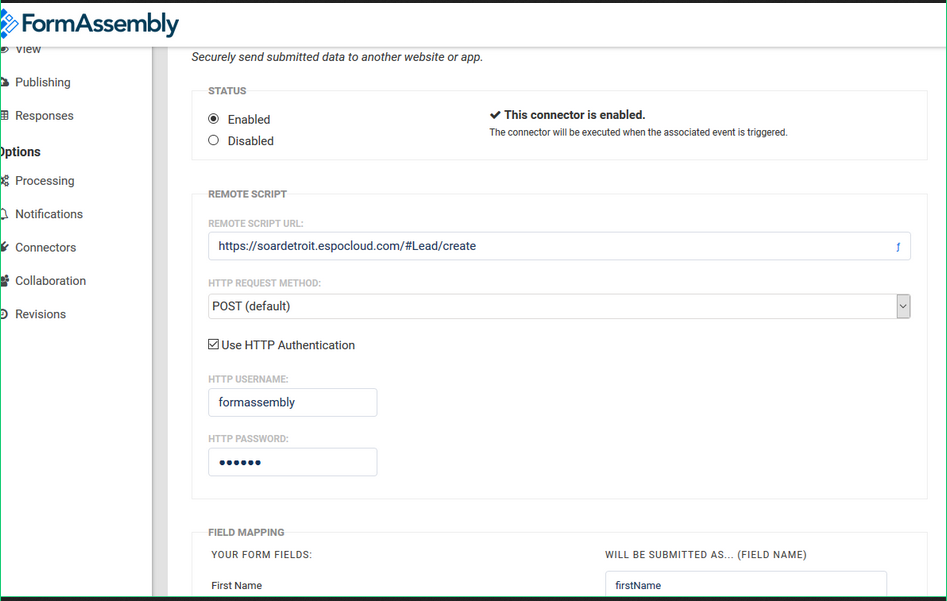Click the HTTP Password field

click(292, 462)
